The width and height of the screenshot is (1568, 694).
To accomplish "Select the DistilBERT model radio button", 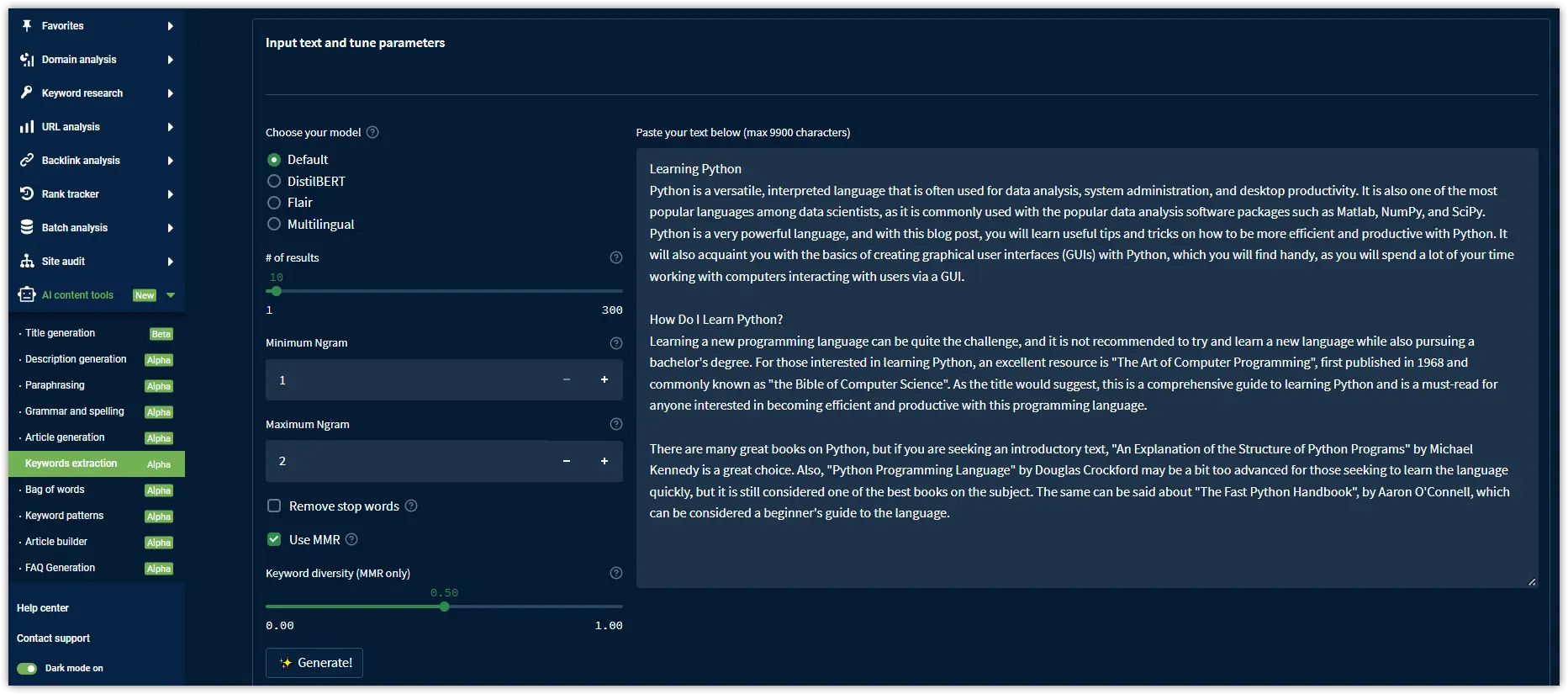I will coord(274,181).
